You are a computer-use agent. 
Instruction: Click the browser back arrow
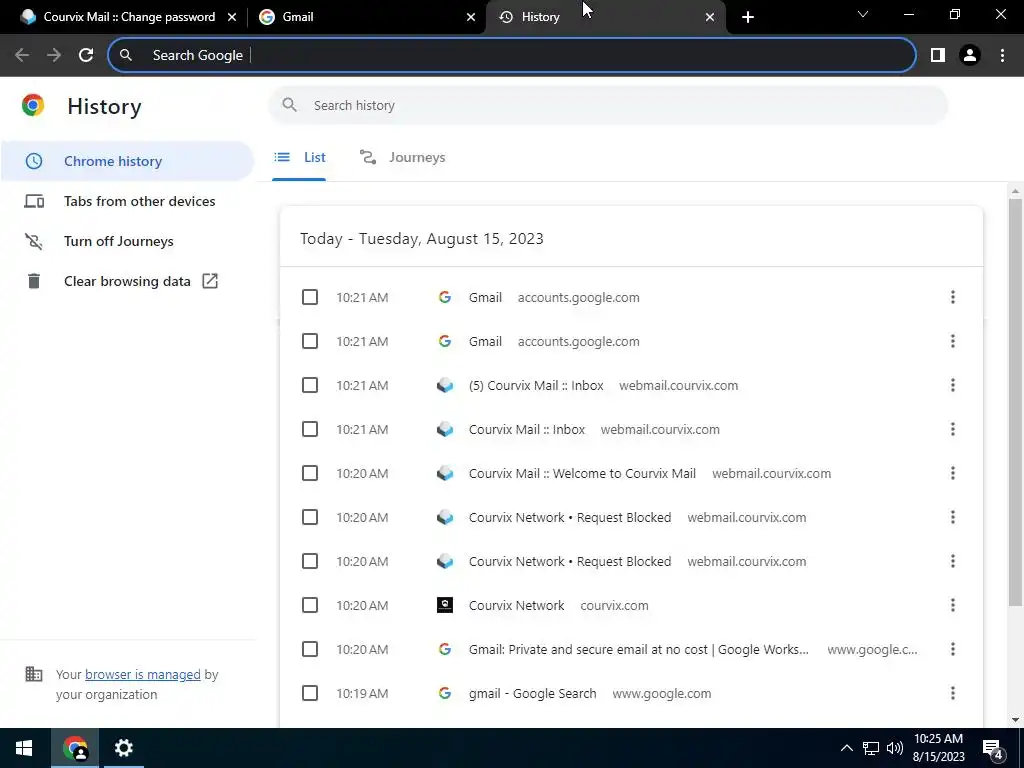pyautogui.click(x=22, y=55)
